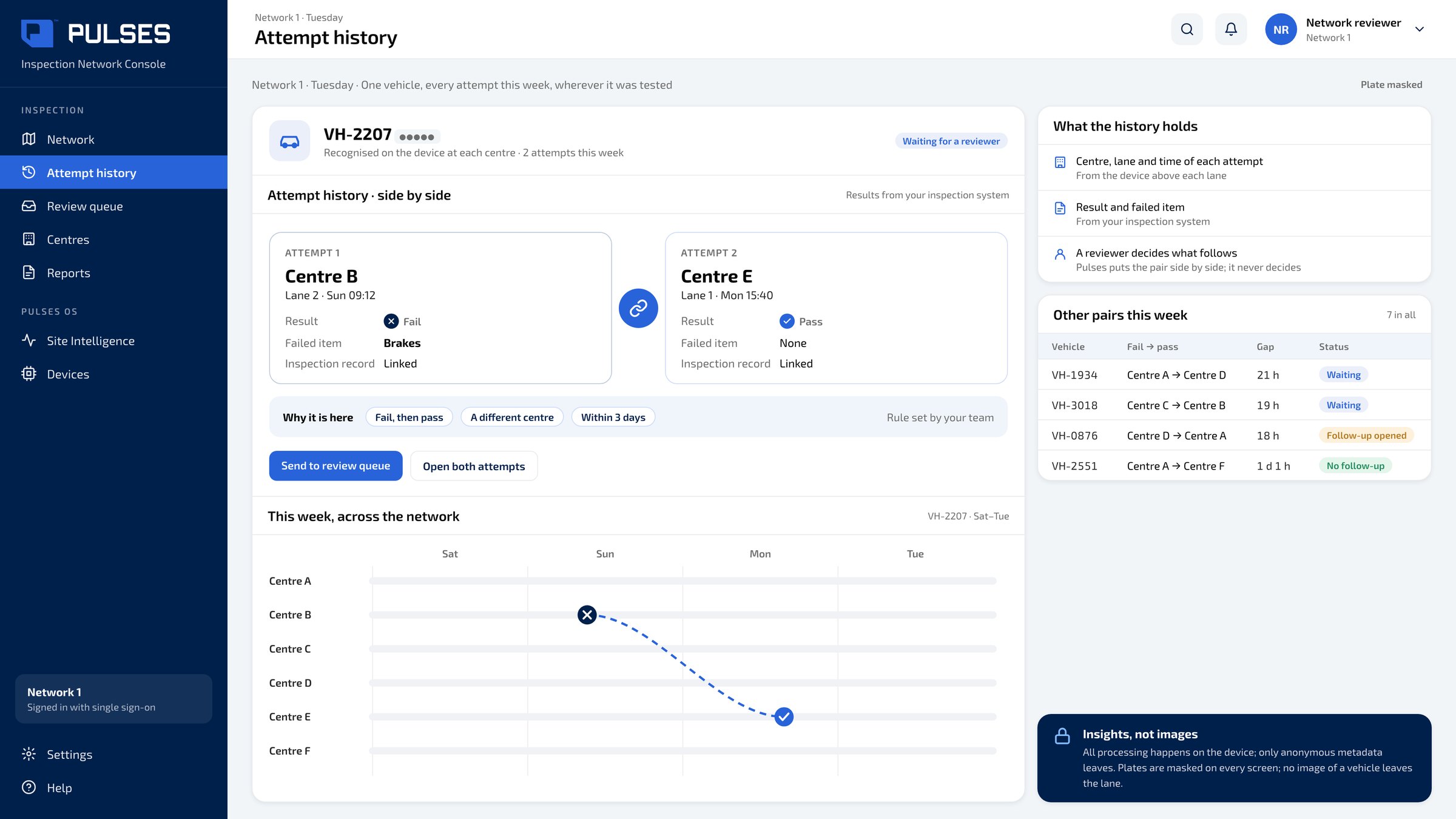Click the Within 3 days chip
The height and width of the screenshot is (819, 1456).
613,417
